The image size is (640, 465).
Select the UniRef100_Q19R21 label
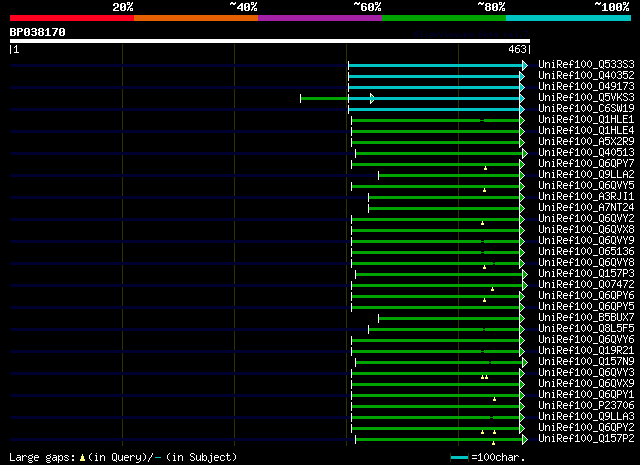(x=586, y=351)
